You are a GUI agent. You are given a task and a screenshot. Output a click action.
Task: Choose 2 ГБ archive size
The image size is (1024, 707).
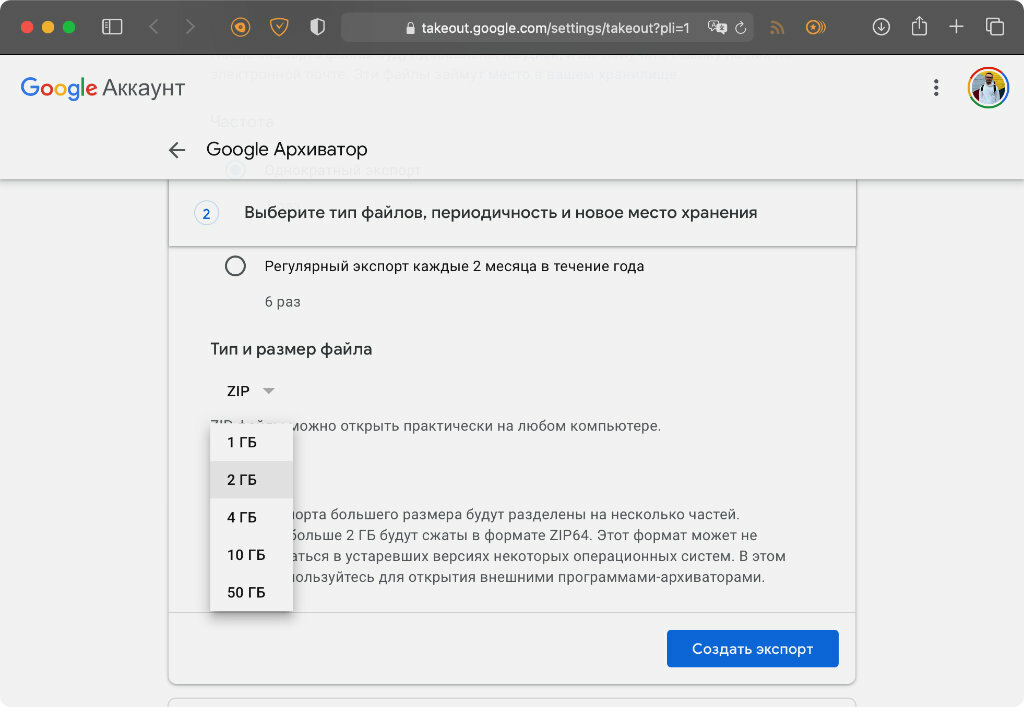click(x=251, y=480)
